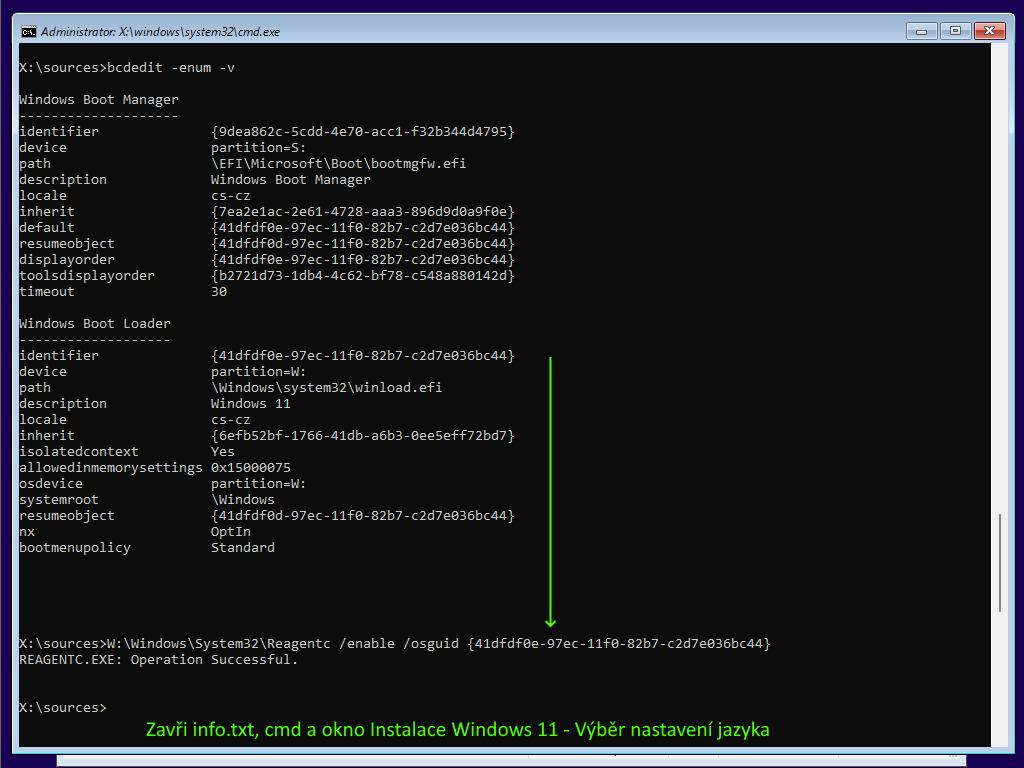Image resolution: width=1024 pixels, height=768 pixels.
Task: Click inherit value {6efb52bf-1766-41db-a6b3-0ee5eff72bd7}
Action: [x=362, y=436]
